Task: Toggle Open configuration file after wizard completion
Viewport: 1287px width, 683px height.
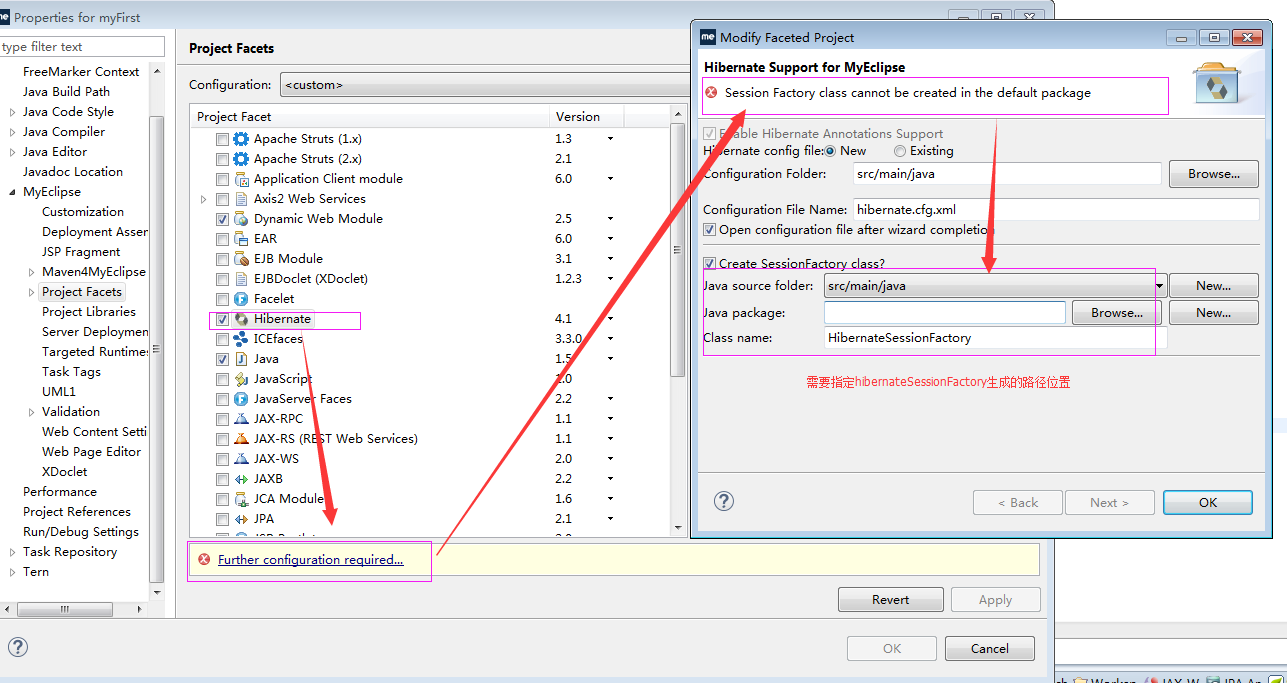Action: (710, 230)
